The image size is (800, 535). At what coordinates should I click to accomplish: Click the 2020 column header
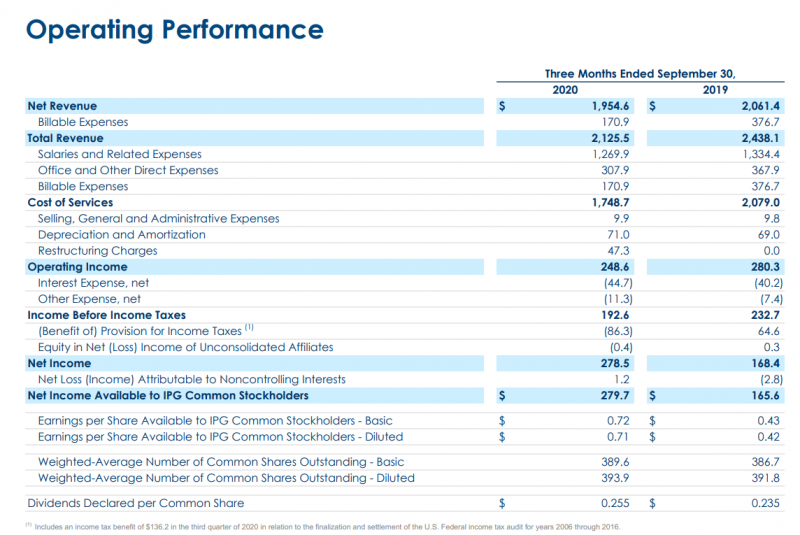tap(566, 89)
